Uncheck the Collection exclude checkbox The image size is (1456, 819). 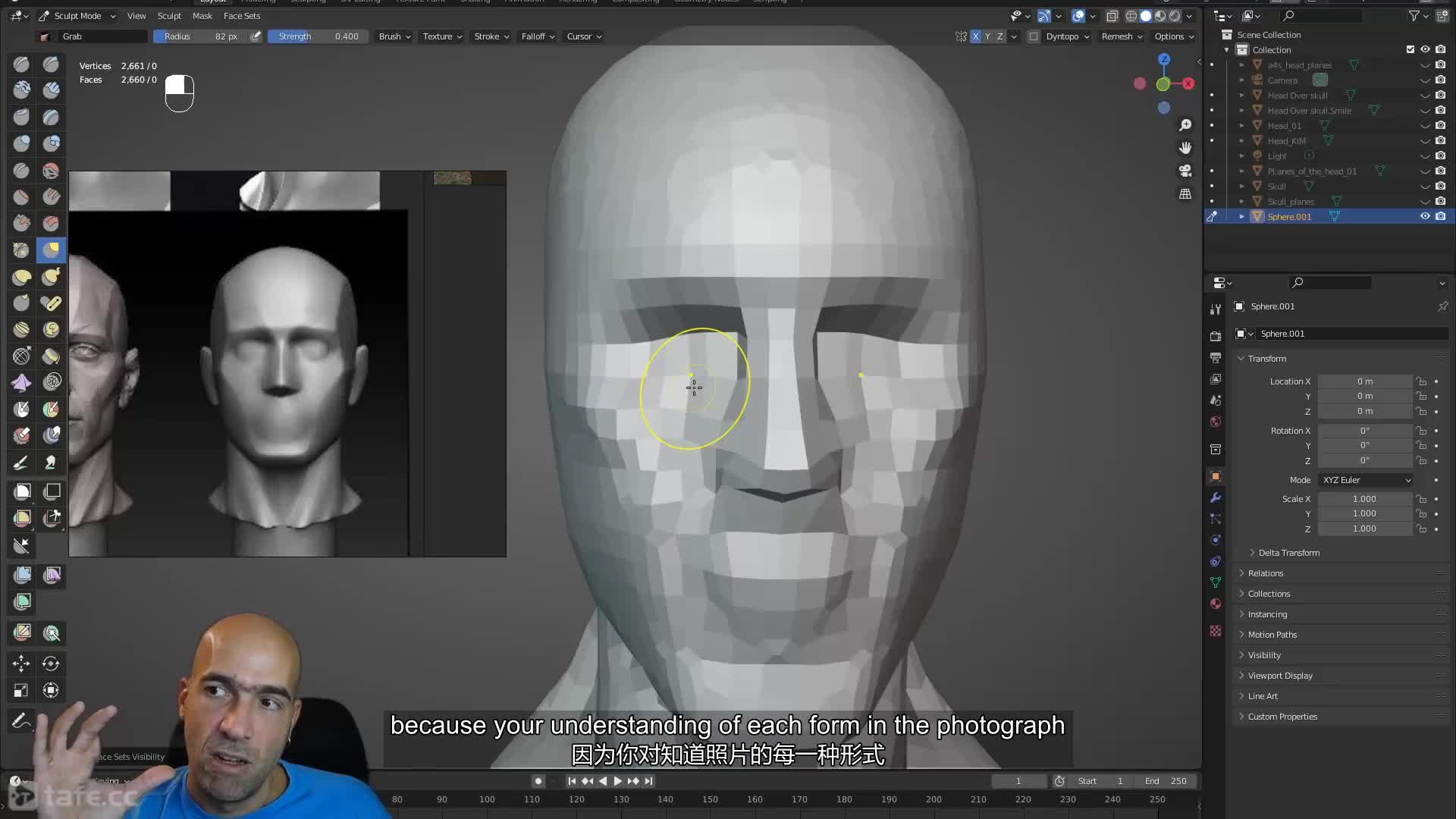point(1410,49)
